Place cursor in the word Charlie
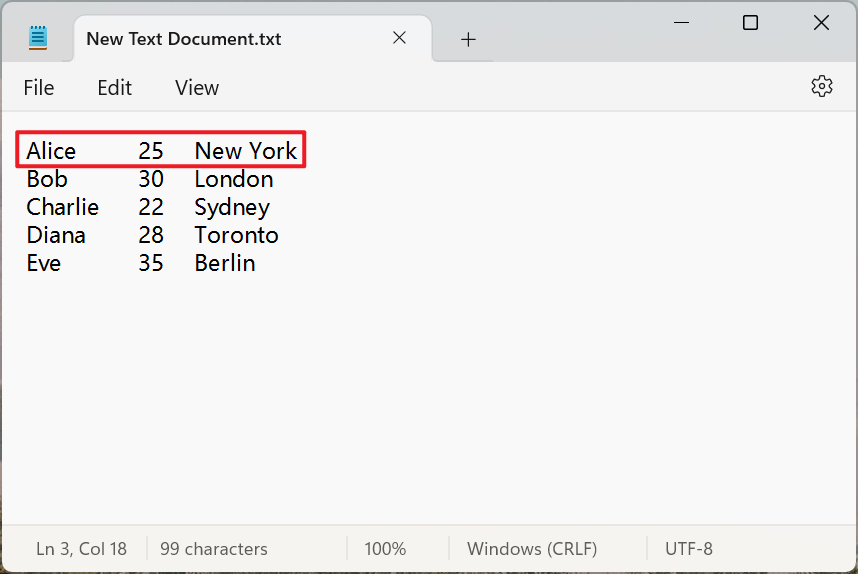 click(63, 207)
